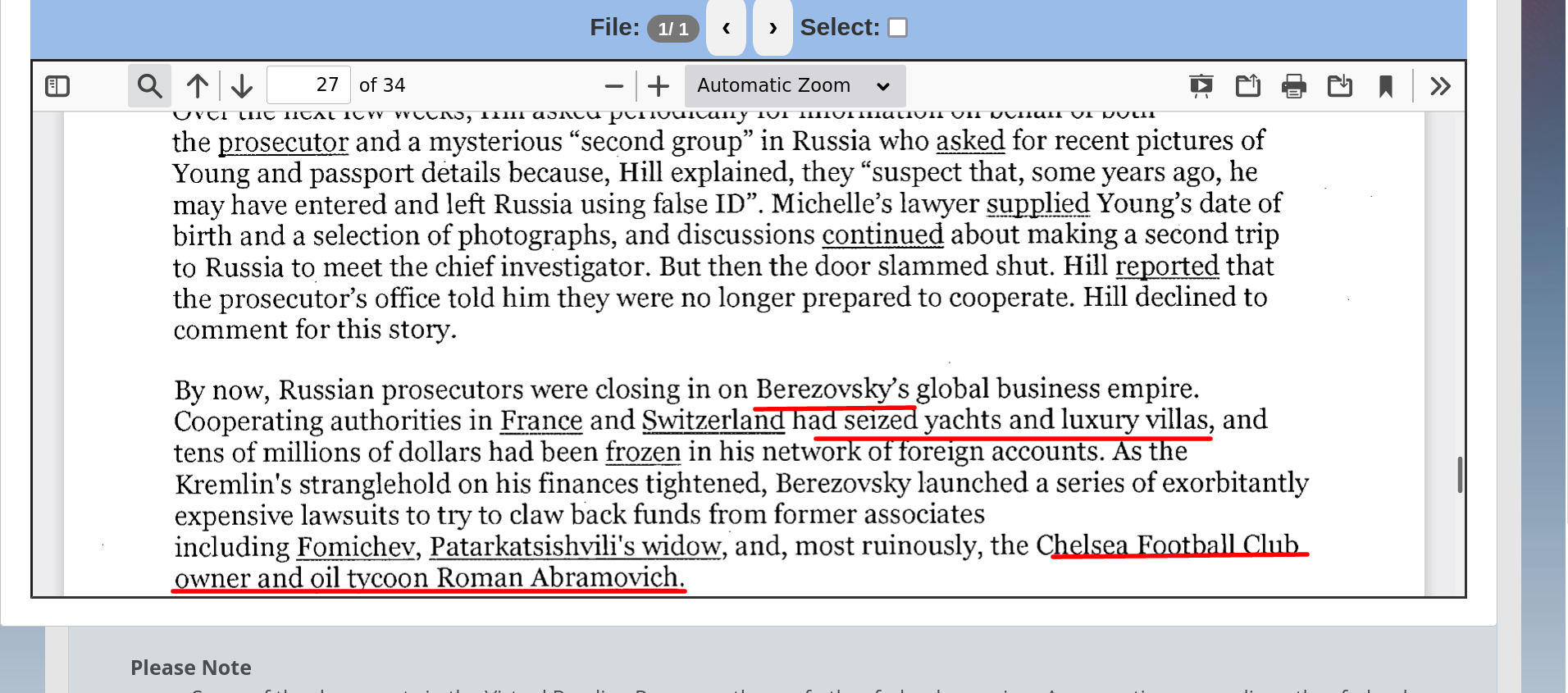Follow the 'supplied' link
The height and width of the screenshot is (693, 1568).
tap(1037, 203)
